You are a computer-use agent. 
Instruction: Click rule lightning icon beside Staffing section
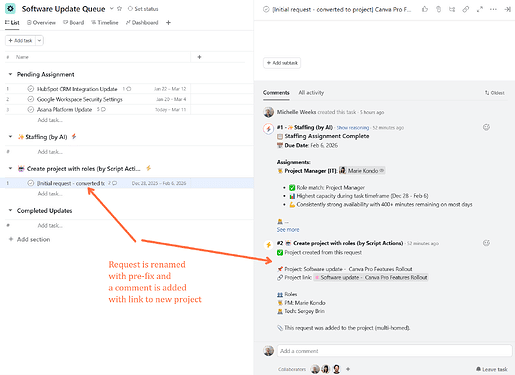74,136
